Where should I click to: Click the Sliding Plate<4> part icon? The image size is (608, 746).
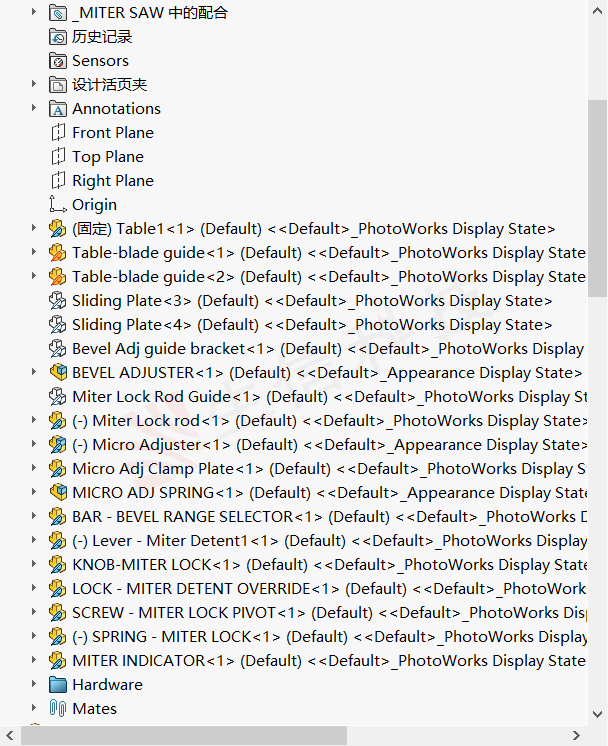(x=58, y=324)
